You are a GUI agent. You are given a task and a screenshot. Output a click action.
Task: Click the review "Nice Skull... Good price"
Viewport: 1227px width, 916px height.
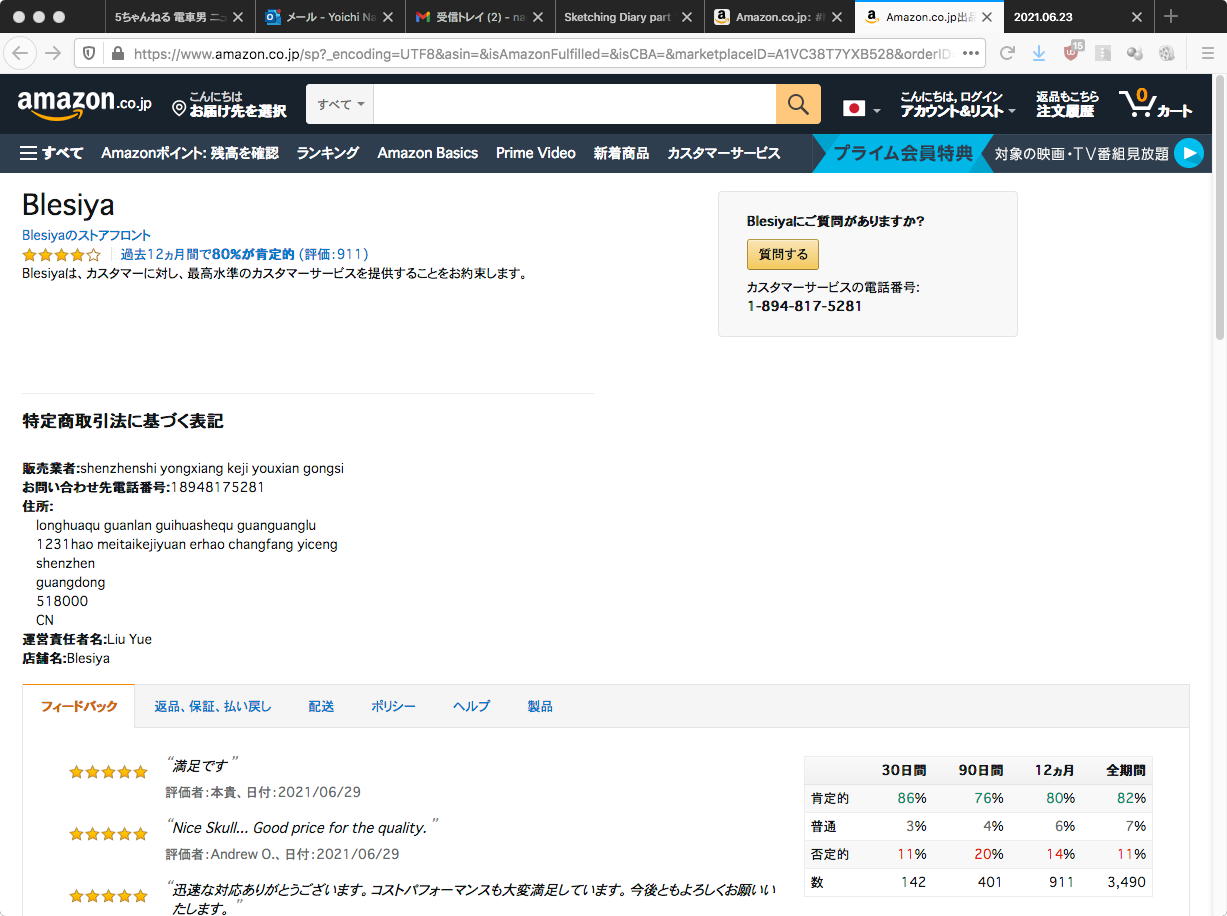[300, 828]
